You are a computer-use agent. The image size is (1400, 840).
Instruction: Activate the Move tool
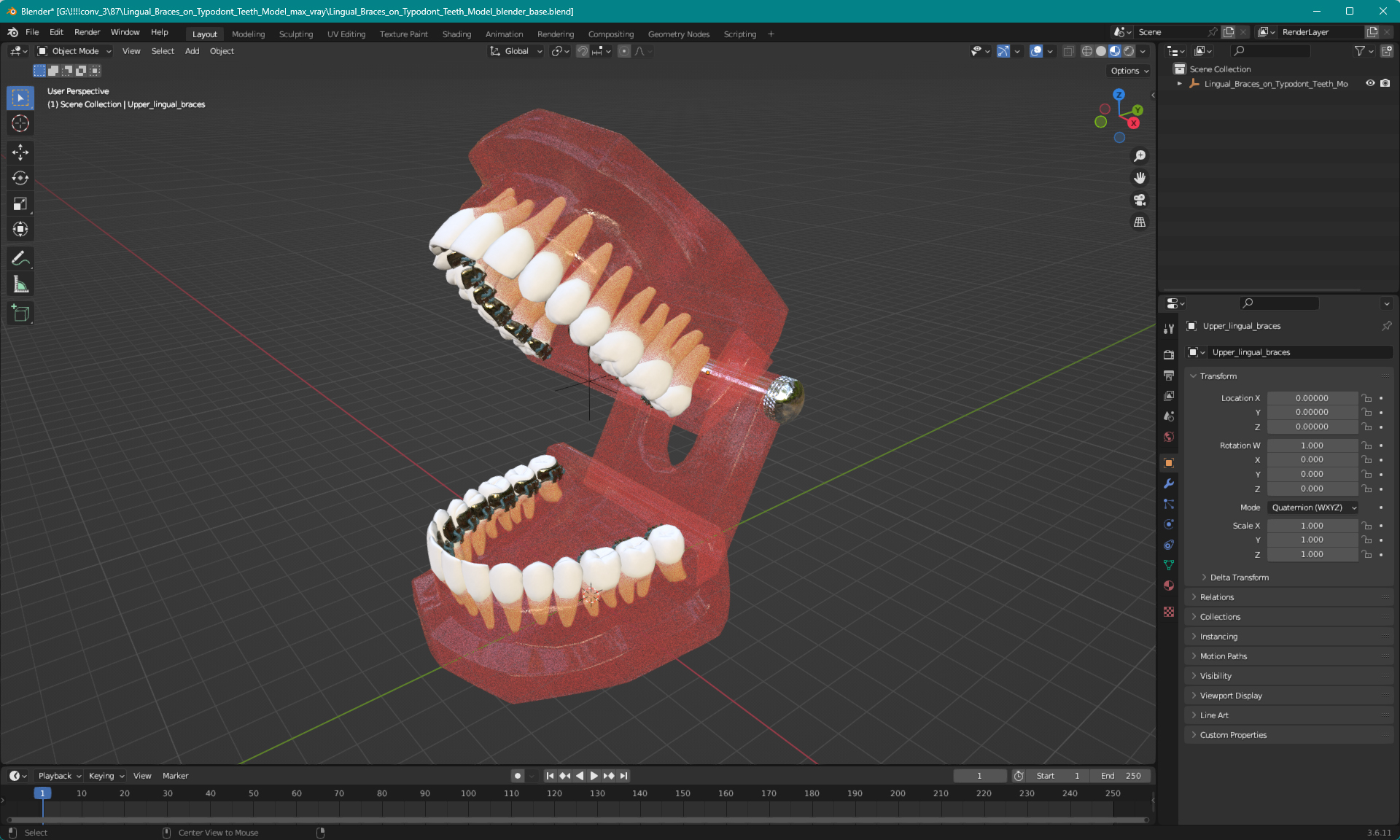20,152
